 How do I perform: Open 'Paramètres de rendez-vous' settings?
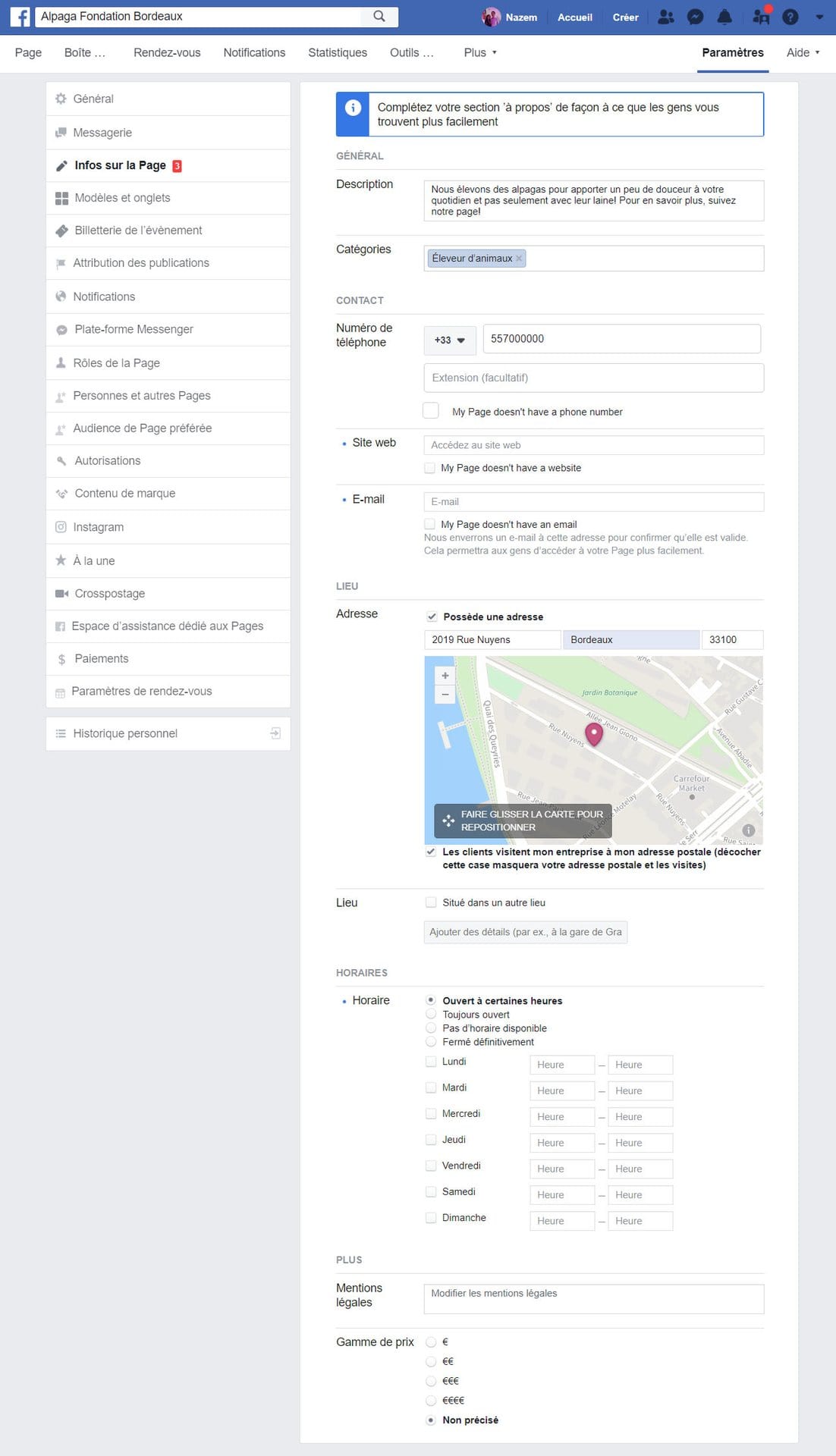click(168, 692)
